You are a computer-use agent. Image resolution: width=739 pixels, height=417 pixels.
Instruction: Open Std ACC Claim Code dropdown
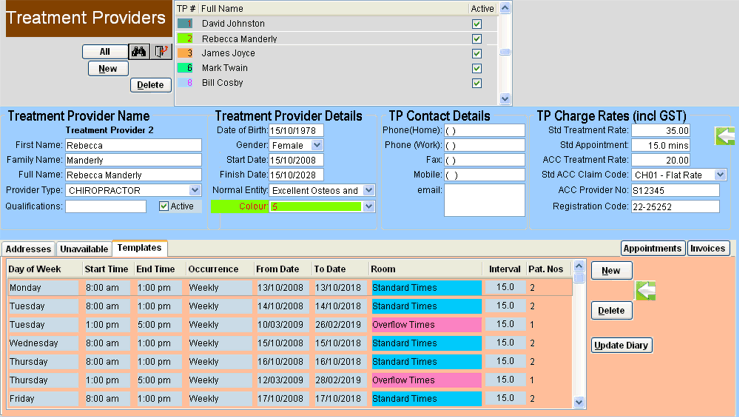[x=722, y=175]
